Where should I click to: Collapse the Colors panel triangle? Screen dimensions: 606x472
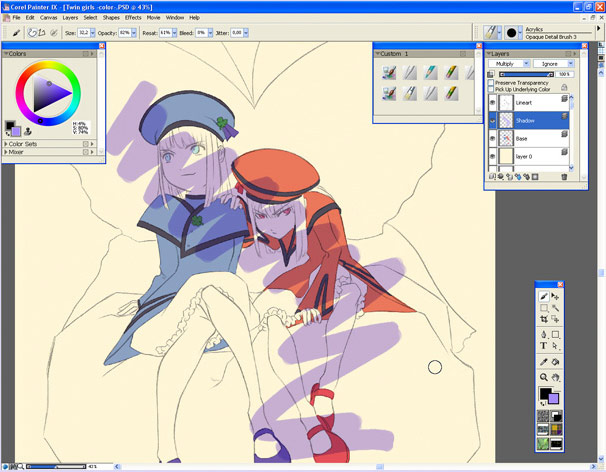point(6,54)
